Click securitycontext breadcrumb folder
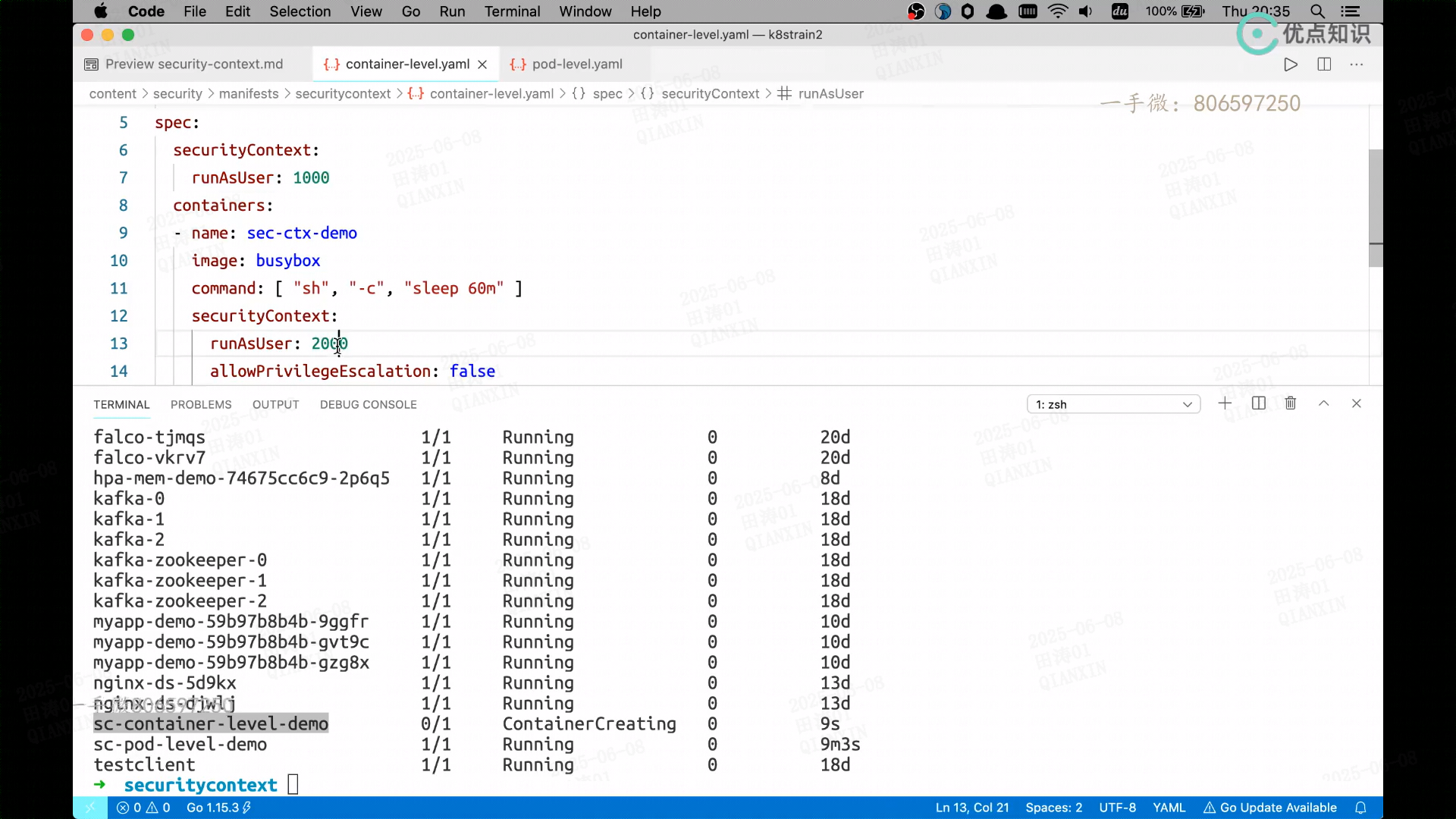Image resolution: width=1456 pixels, height=819 pixels. pos(343,93)
